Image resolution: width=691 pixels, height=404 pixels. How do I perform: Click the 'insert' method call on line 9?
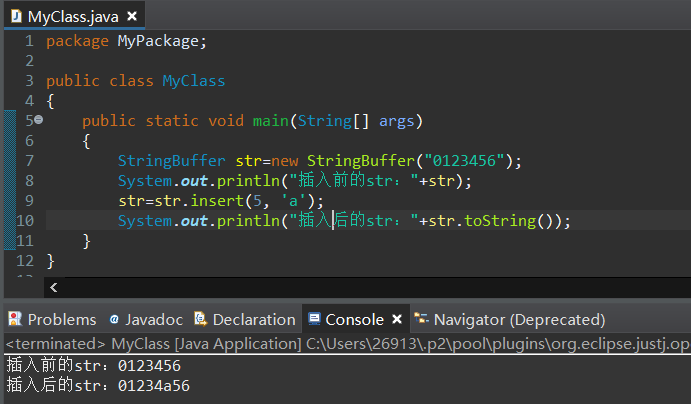coord(217,201)
